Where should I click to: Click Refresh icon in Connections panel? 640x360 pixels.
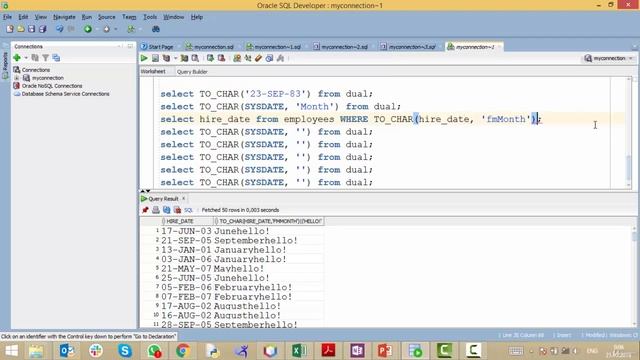click(35, 58)
